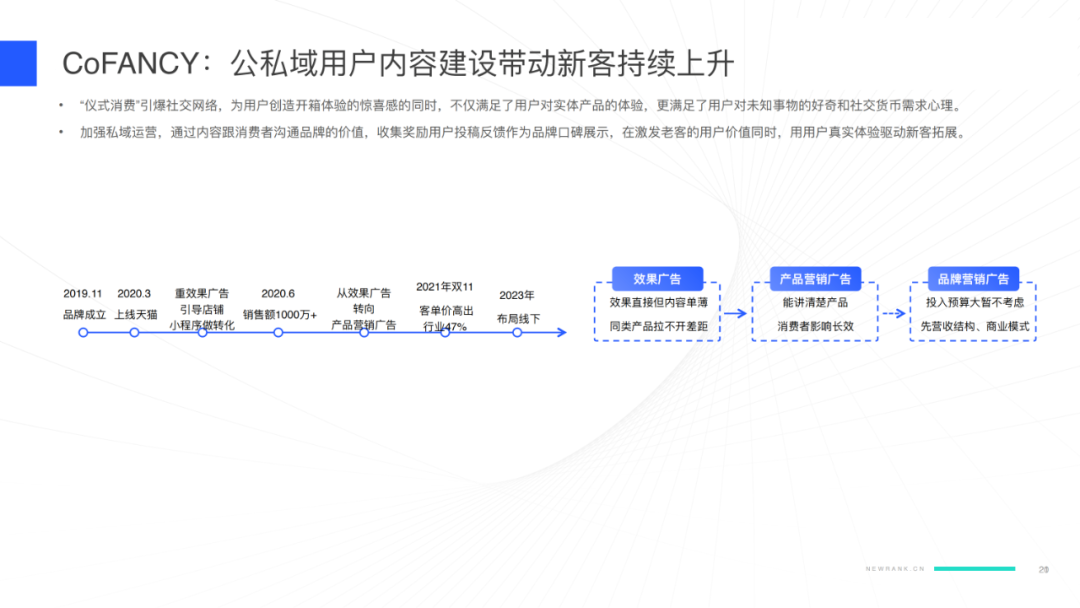Viewport: 1080px width, 608px height.
Task: Select the blue 产品营销广告 header label
Action: pos(816,279)
